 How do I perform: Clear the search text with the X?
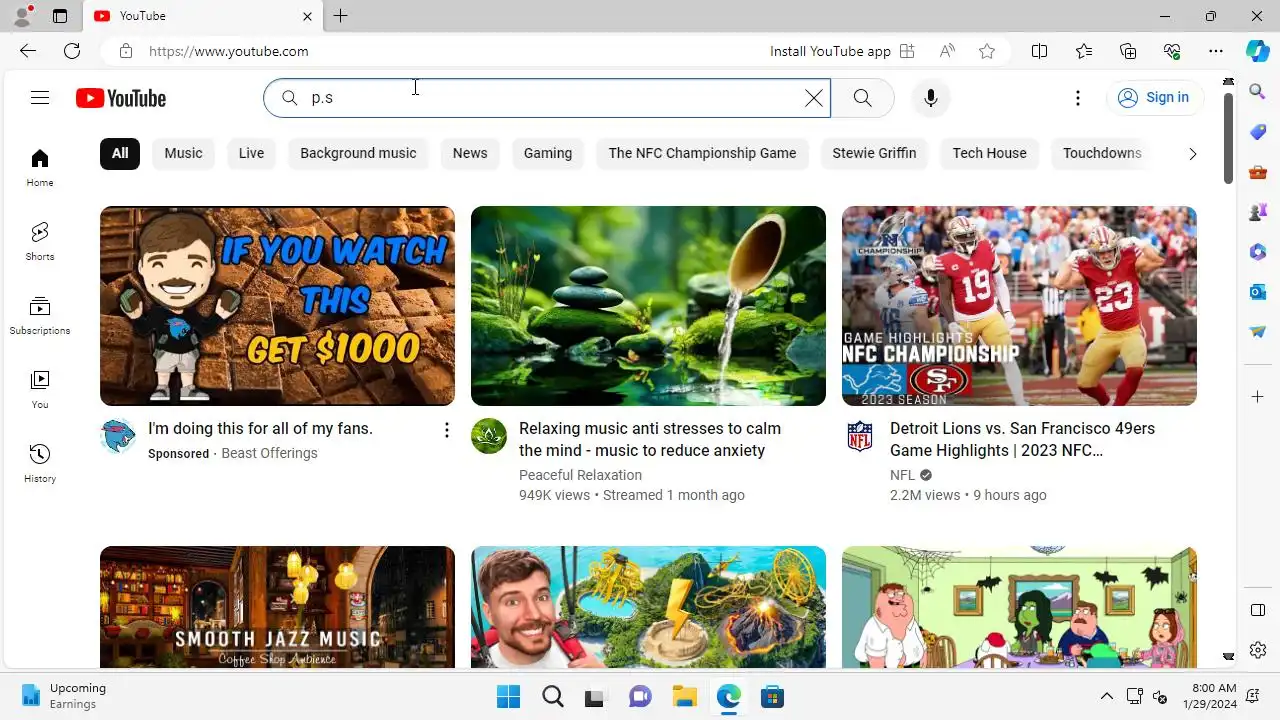click(x=814, y=98)
